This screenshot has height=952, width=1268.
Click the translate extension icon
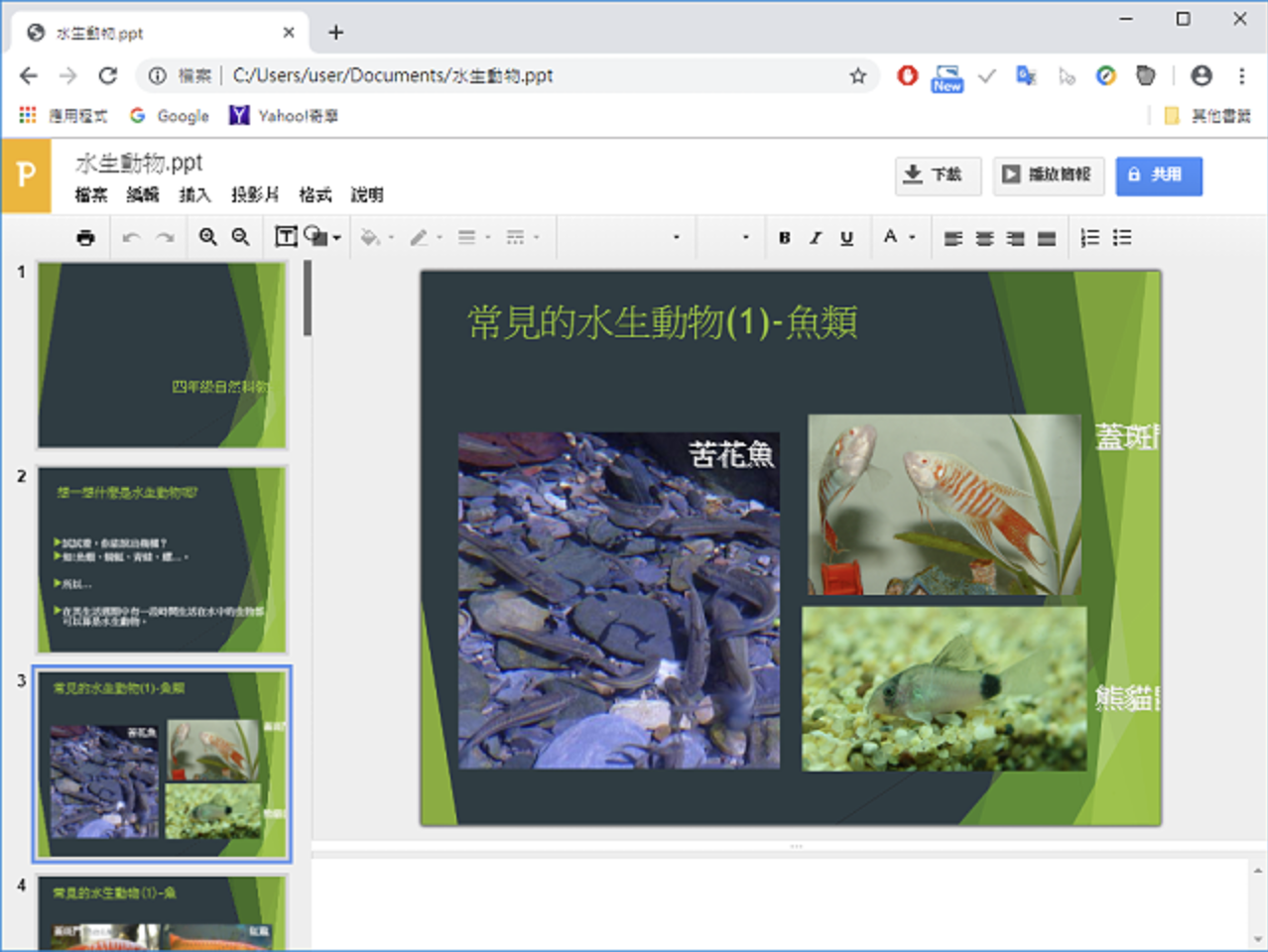[1026, 75]
